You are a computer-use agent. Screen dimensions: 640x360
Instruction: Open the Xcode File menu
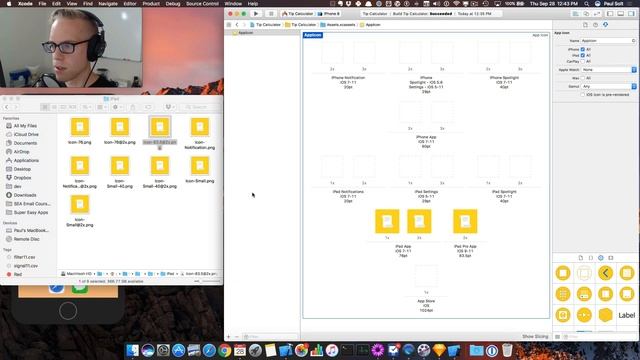pos(42,4)
